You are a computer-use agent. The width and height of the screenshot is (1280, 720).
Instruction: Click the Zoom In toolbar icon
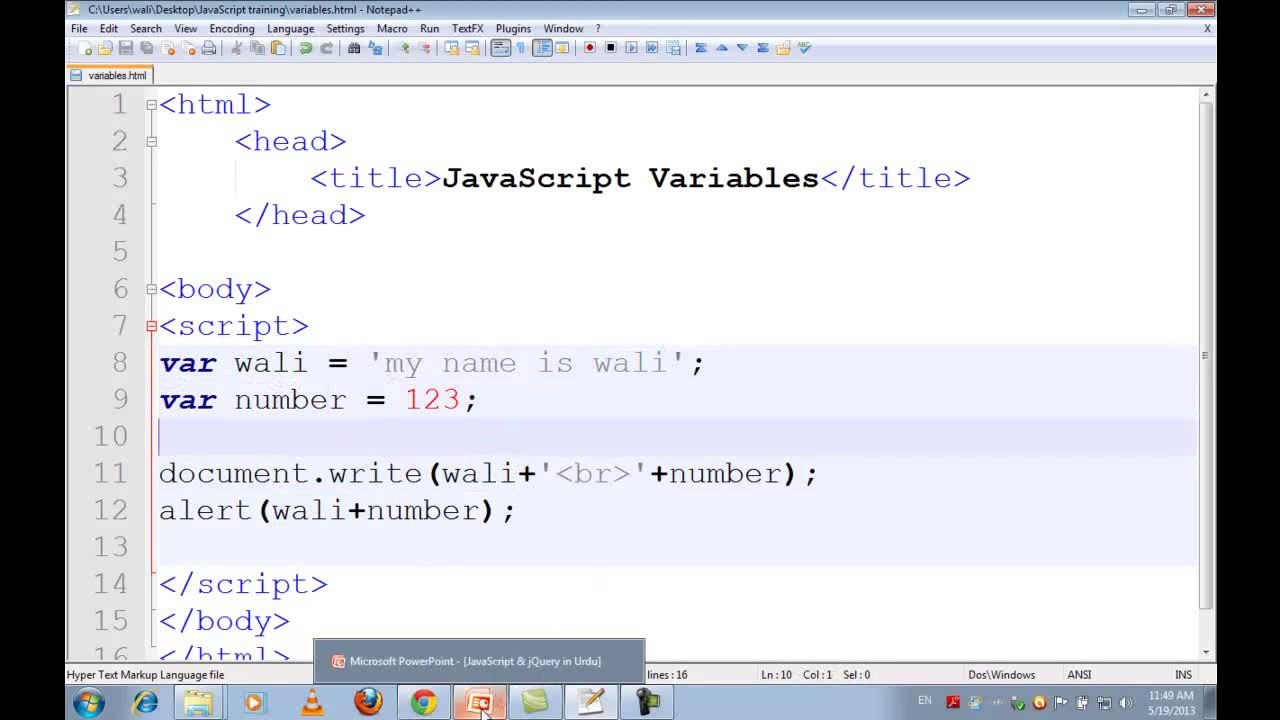(405, 48)
